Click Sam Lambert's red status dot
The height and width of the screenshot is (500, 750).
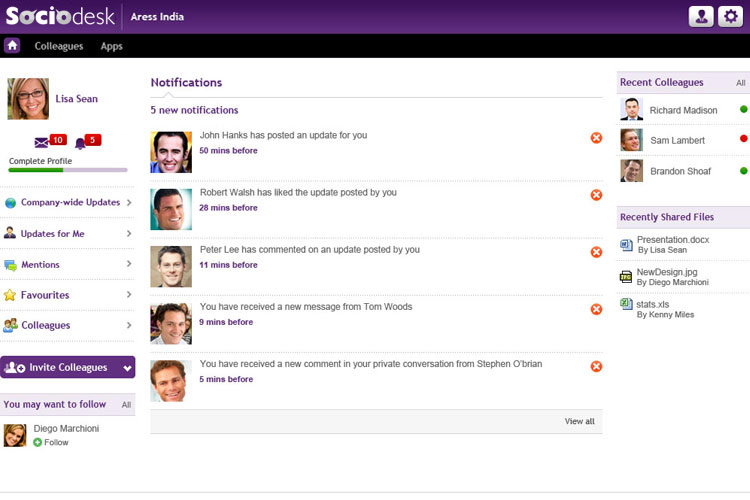click(x=744, y=138)
